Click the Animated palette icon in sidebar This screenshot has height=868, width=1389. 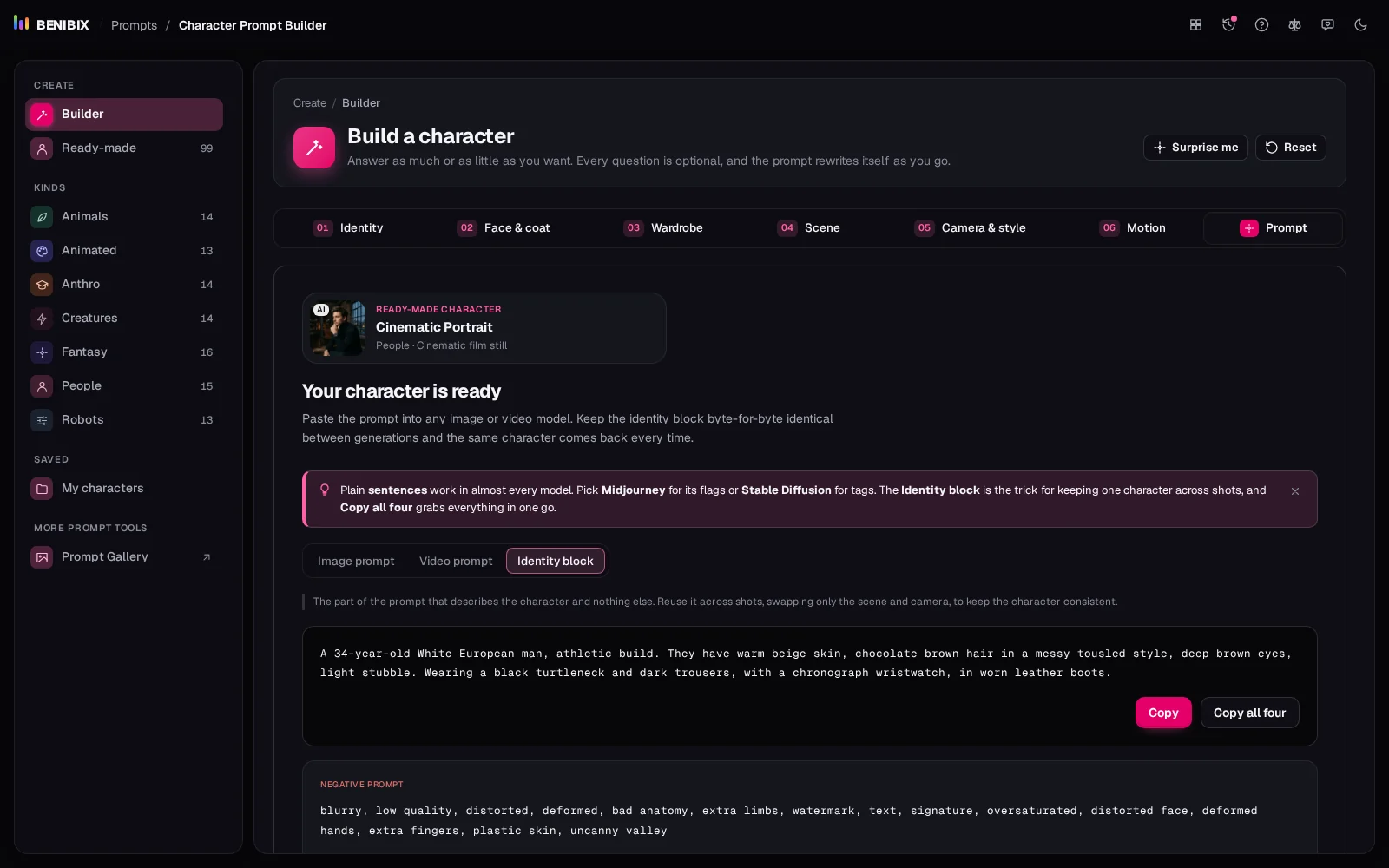pyautogui.click(x=42, y=251)
